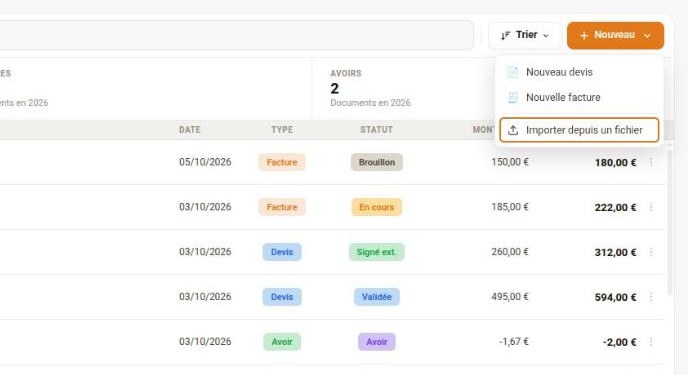Expand the Trier sort dropdown
The height and width of the screenshot is (375, 688).
pos(525,35)
